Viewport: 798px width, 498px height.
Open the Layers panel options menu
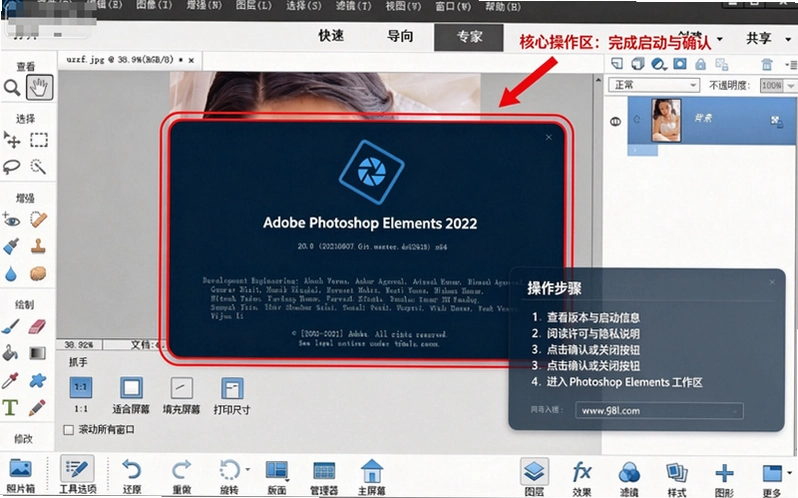pos(791,64)
